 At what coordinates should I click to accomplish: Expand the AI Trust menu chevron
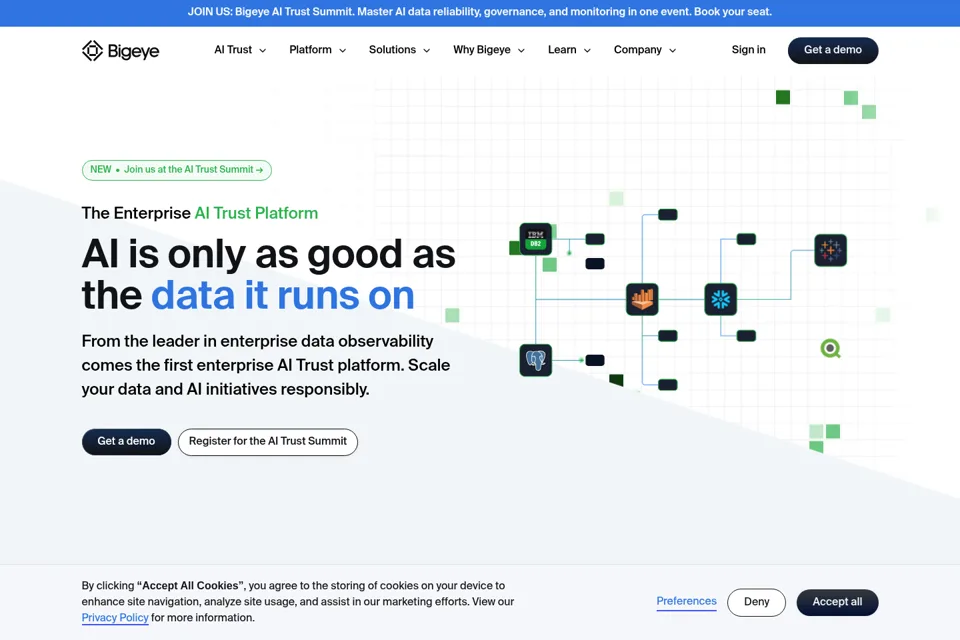coord(263,51)
